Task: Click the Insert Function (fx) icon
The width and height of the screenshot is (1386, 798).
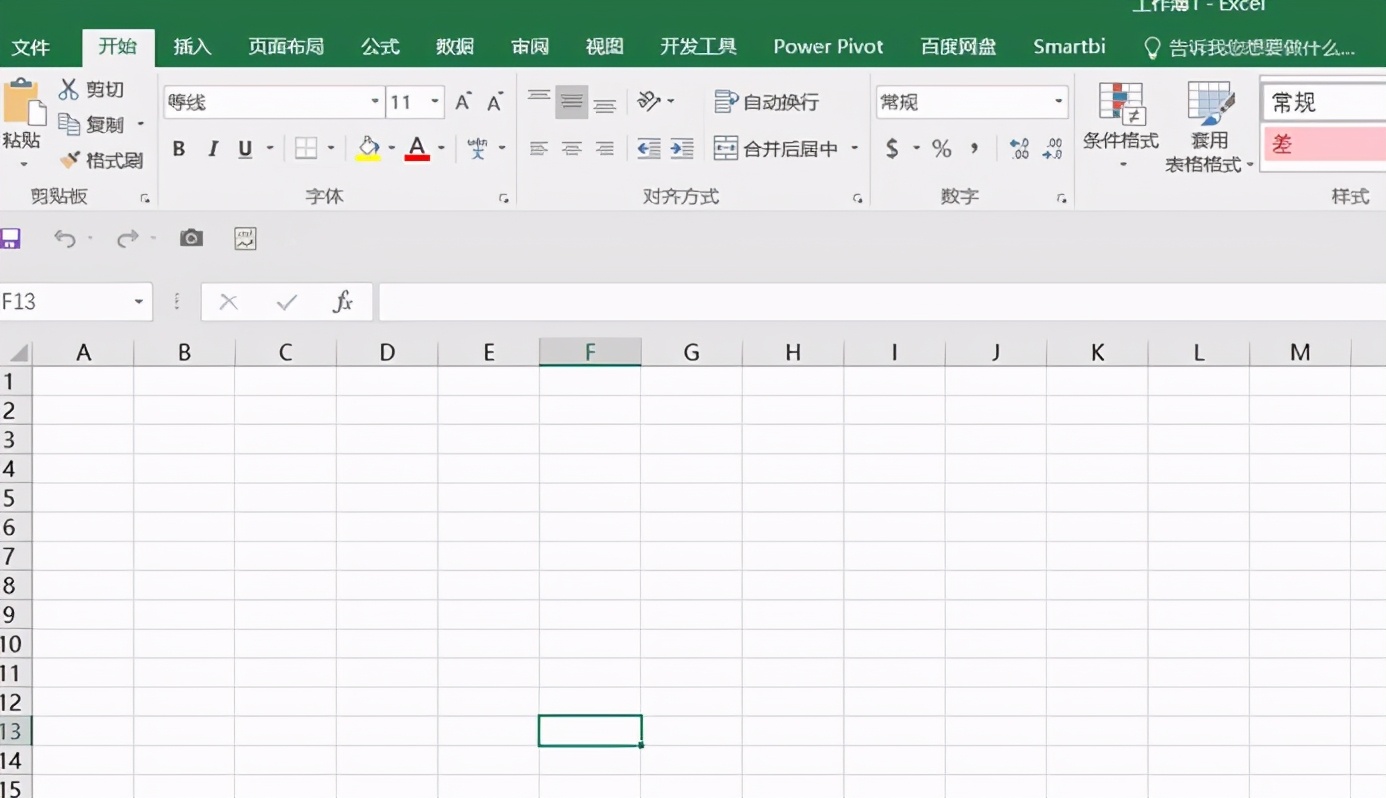Action: [x=342, y=301]
